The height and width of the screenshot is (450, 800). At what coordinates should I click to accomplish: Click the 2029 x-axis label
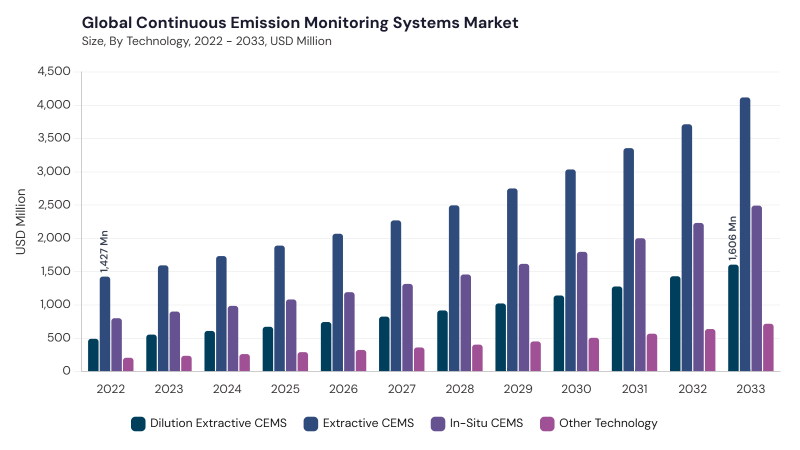[x=518, y=389]
